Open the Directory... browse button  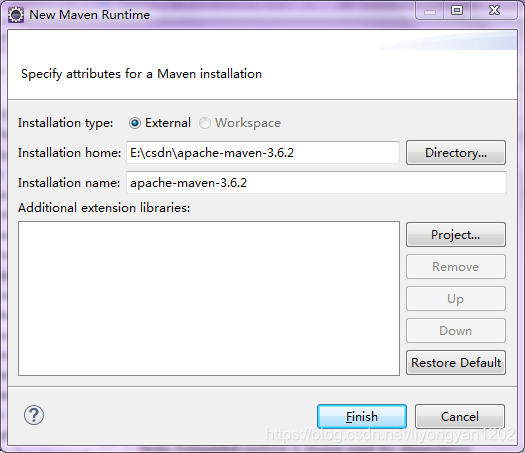[456, 153]
